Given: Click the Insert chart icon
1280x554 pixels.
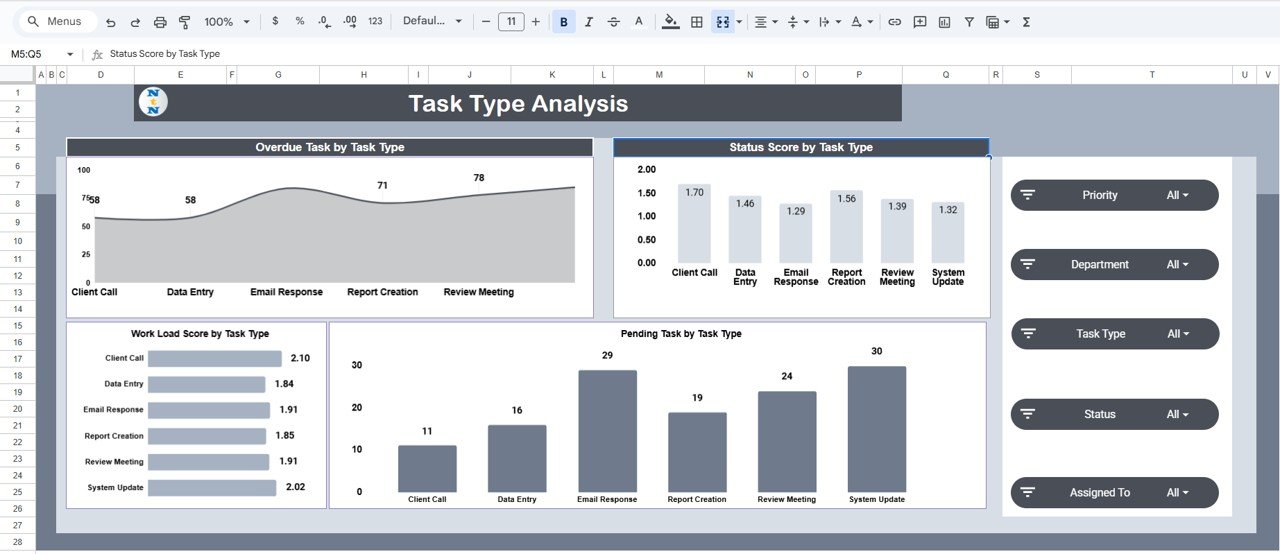Looking at the screenshot, I should [944, 22].
